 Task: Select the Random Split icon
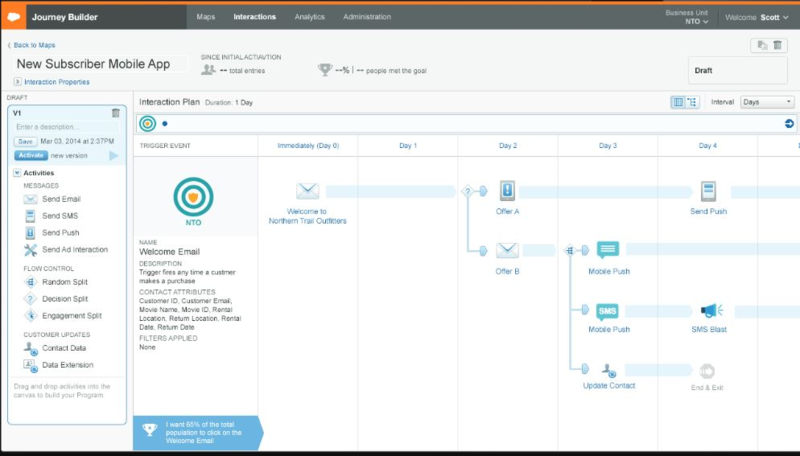coord(31,282)
